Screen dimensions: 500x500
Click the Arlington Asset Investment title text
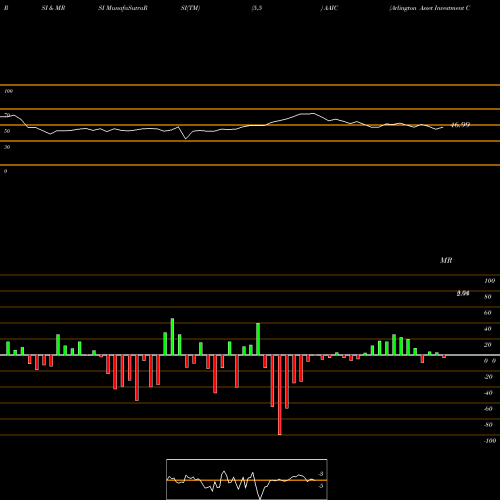click(430, 8)
